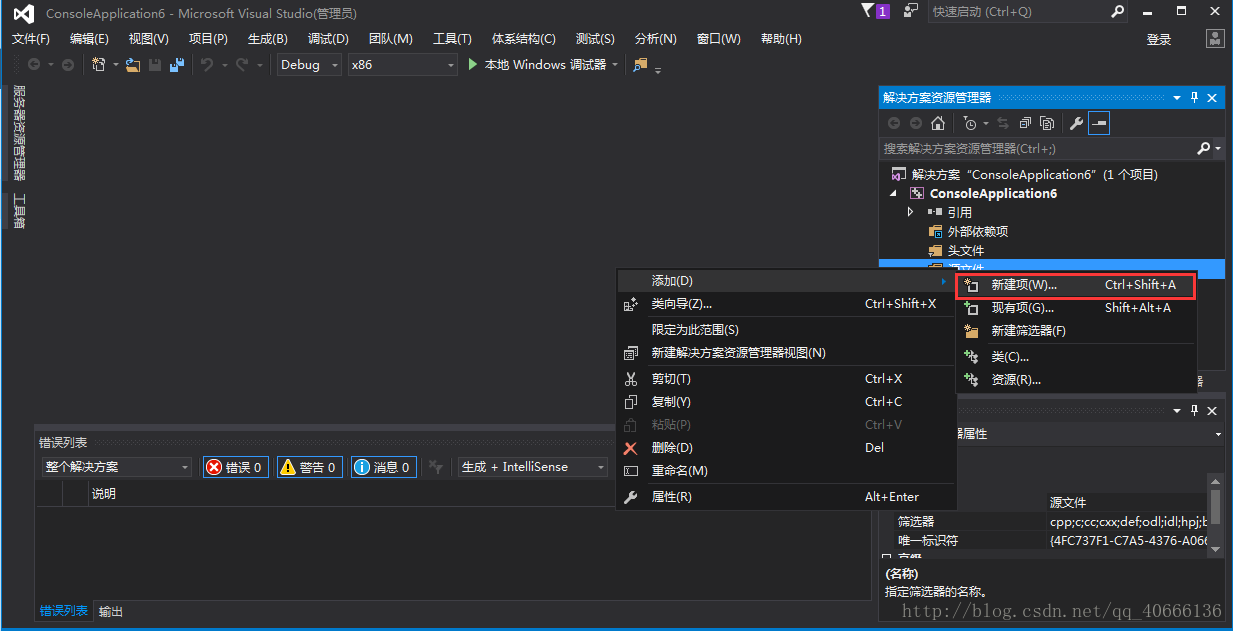Viewport: 1233px width, 631px height.
Task: Click the Open File folder icon
Action: pyautogui.click(x=133, y=65)
